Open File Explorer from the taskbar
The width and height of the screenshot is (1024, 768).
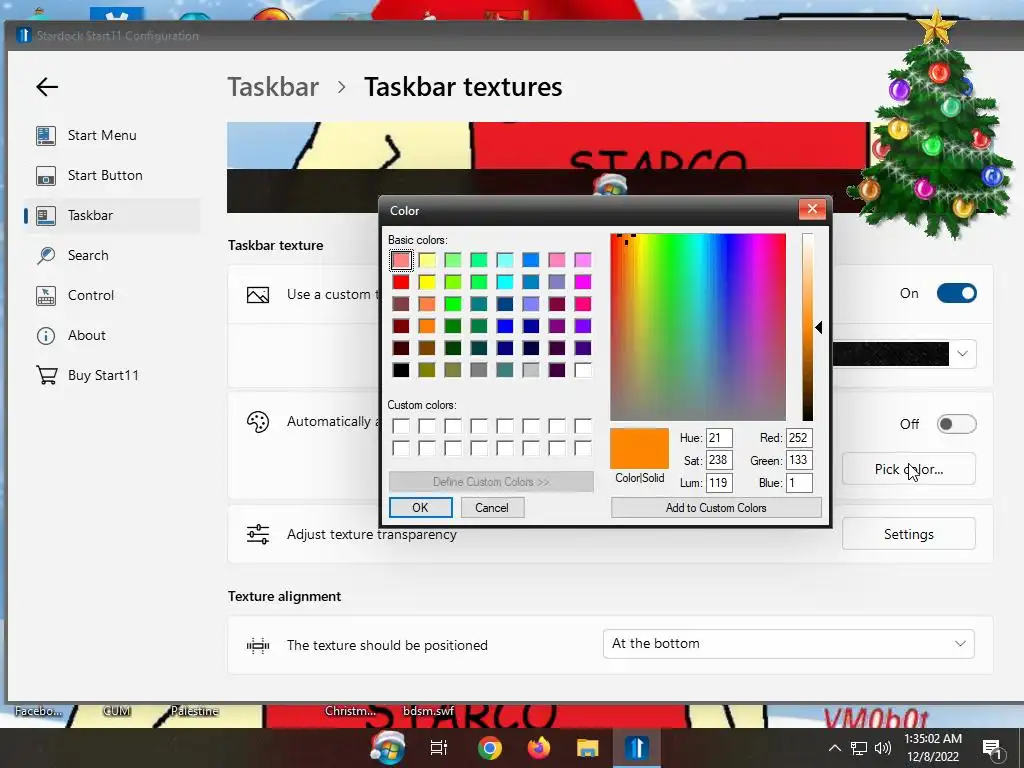coord(587,748)
